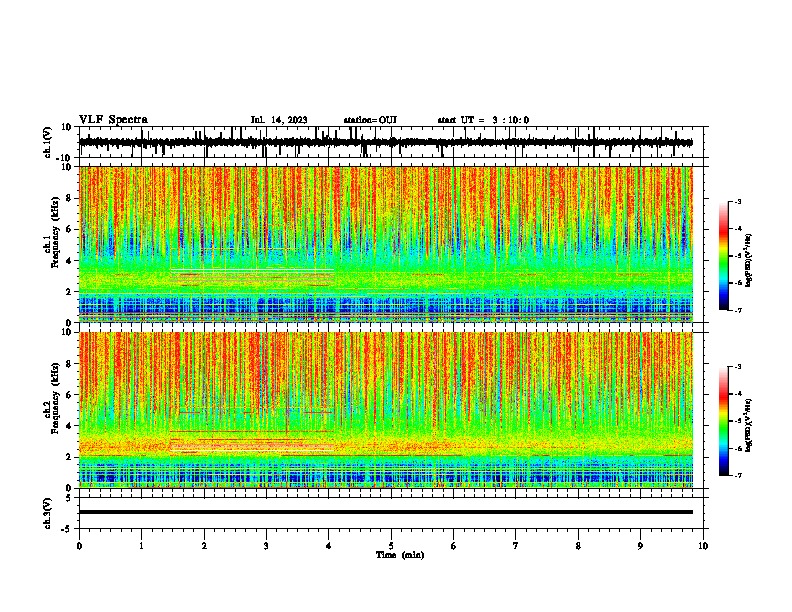Click the time axis tick label "9"

coord(640,546)
